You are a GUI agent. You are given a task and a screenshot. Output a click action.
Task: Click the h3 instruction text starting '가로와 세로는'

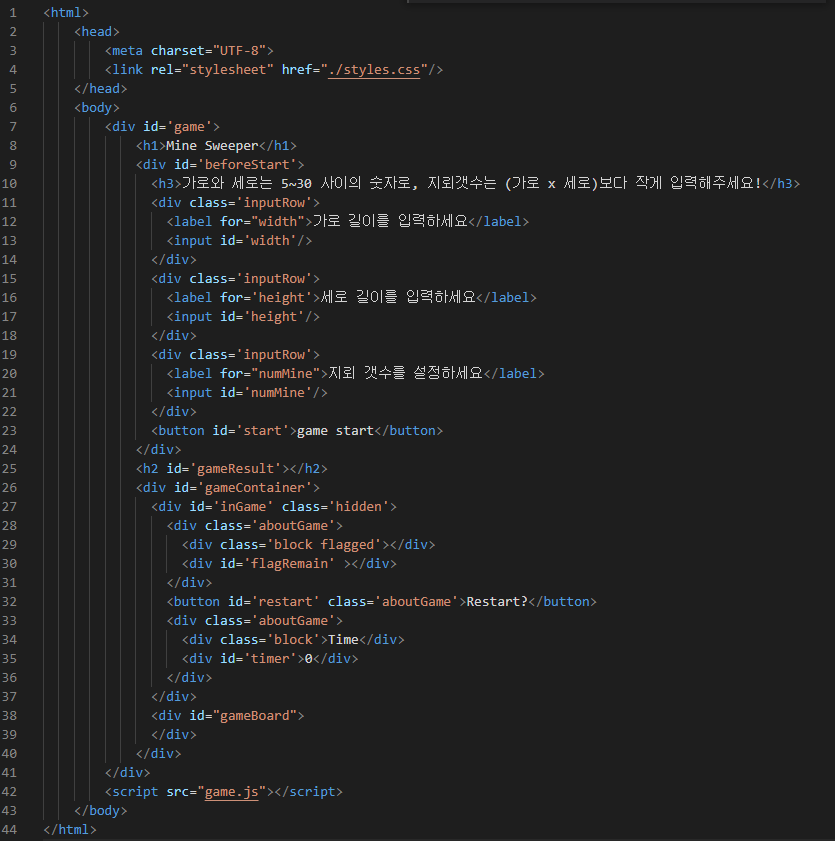pyautogui.click(x=472, y=183)
